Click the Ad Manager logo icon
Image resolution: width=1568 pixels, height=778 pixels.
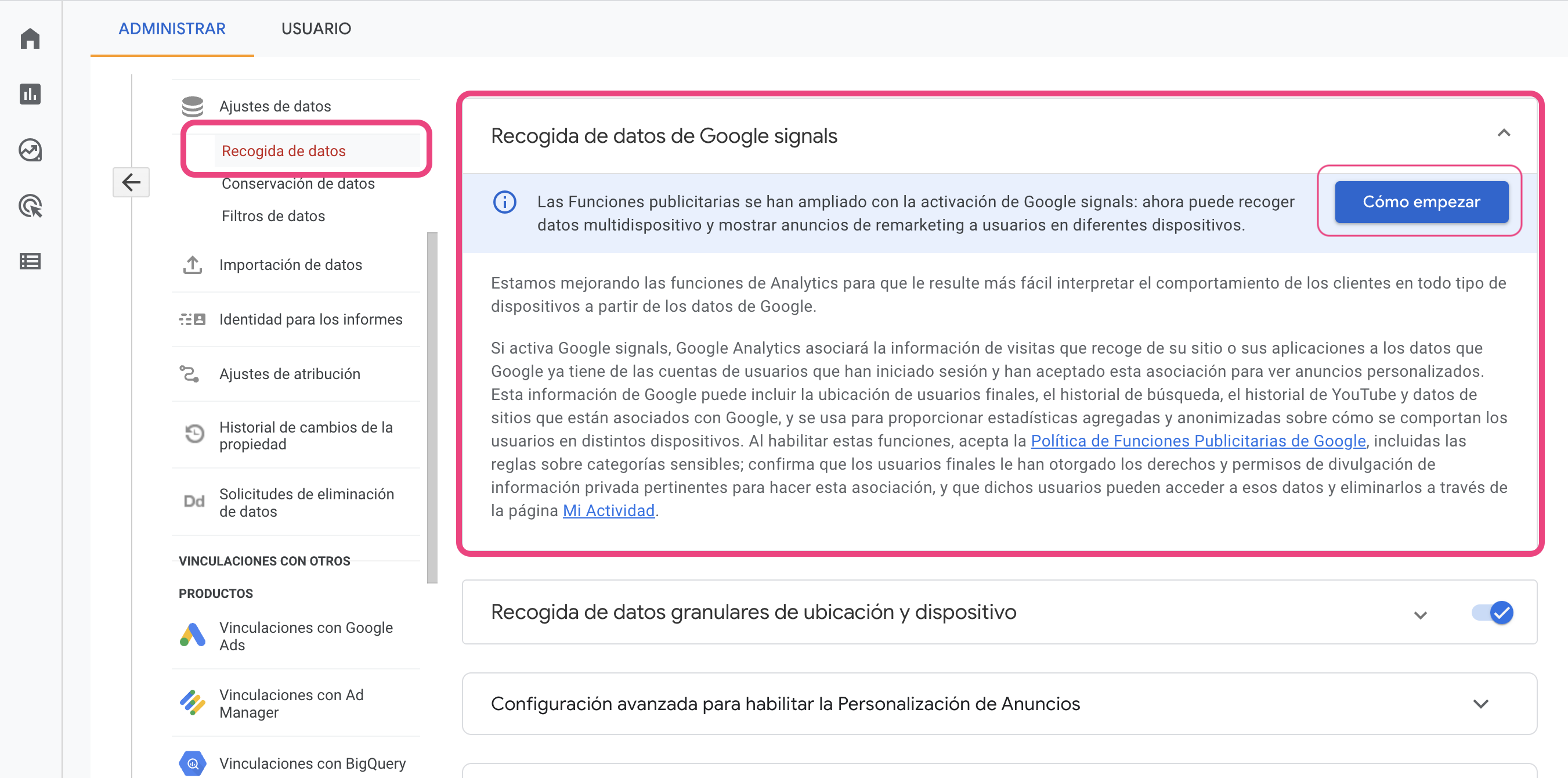coord(192,703)
